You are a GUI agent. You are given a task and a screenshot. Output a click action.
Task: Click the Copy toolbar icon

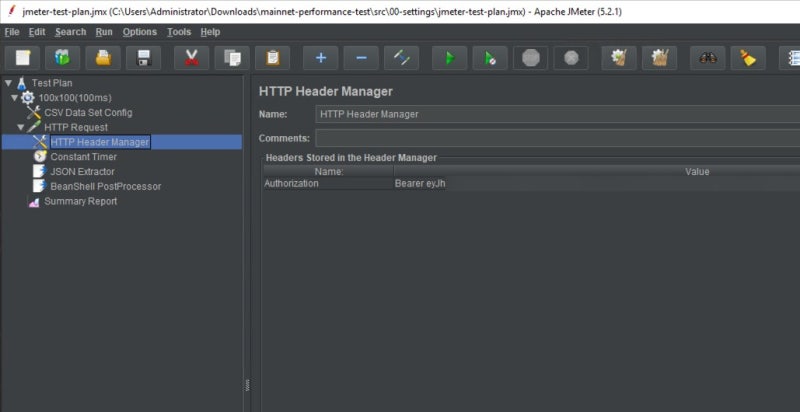(232, 58)
